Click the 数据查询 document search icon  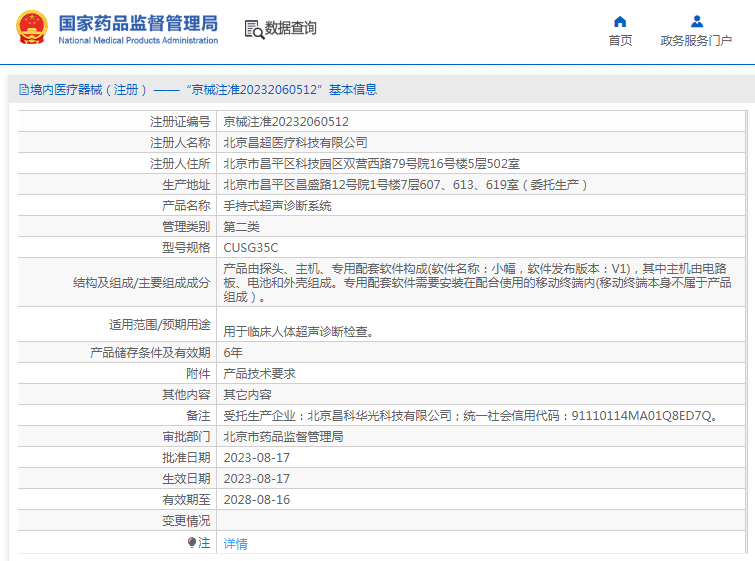[x=253, y=29]
